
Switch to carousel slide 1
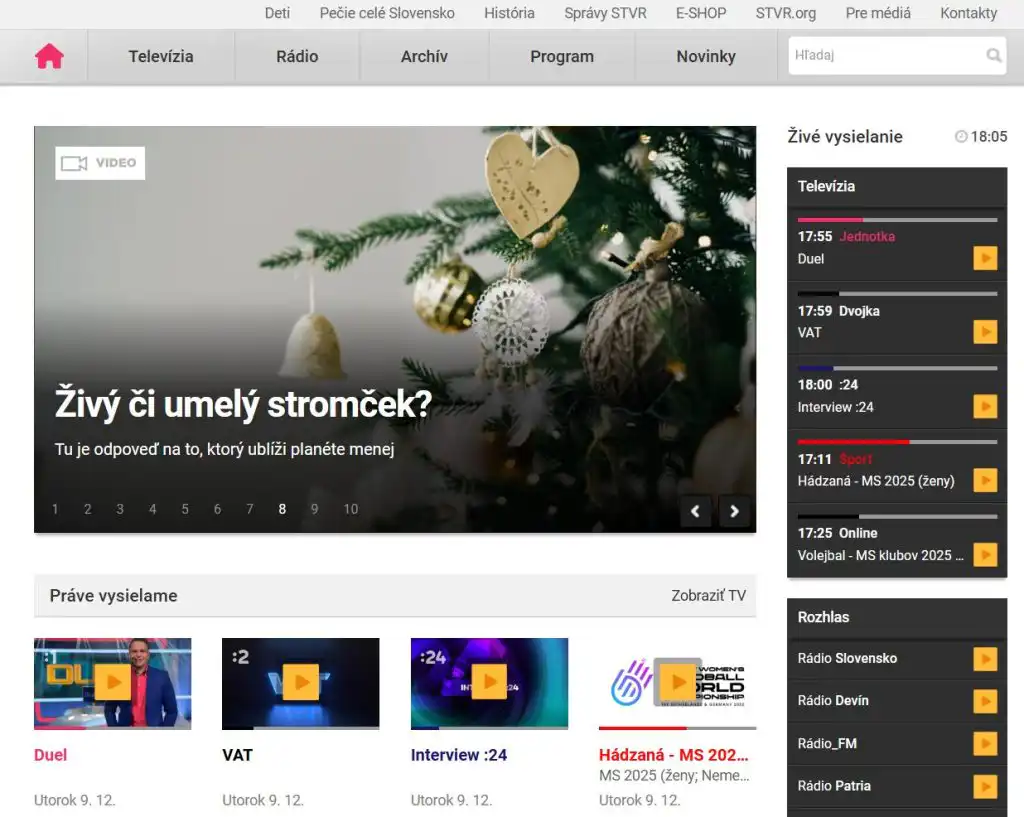click(x=55, y=509)
